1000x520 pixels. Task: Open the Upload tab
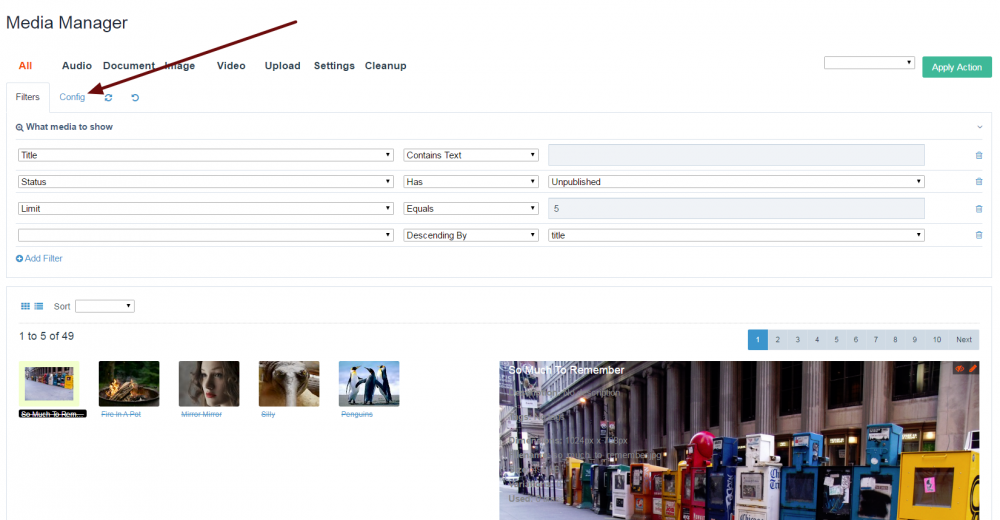tap(283, 66)
